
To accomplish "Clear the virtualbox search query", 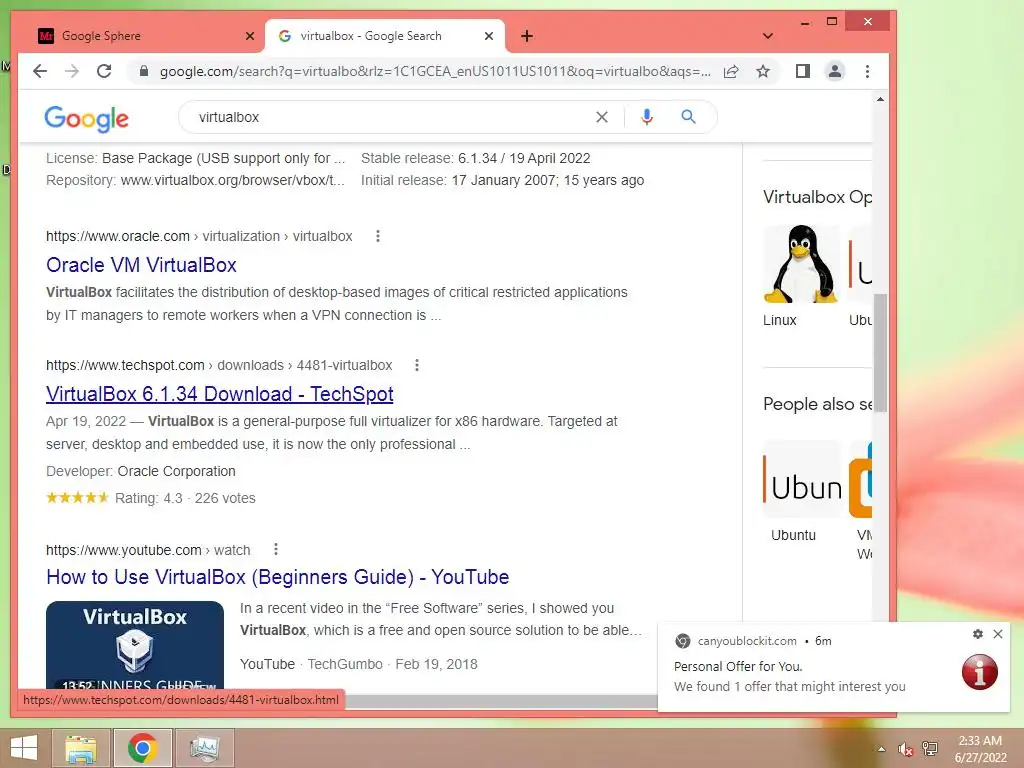I will click(x=601, y=117).
